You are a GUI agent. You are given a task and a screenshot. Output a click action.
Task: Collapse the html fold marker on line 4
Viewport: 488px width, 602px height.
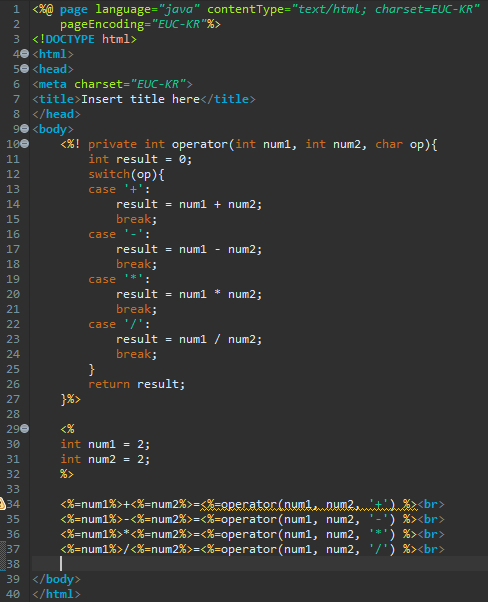tap(25, 54)
